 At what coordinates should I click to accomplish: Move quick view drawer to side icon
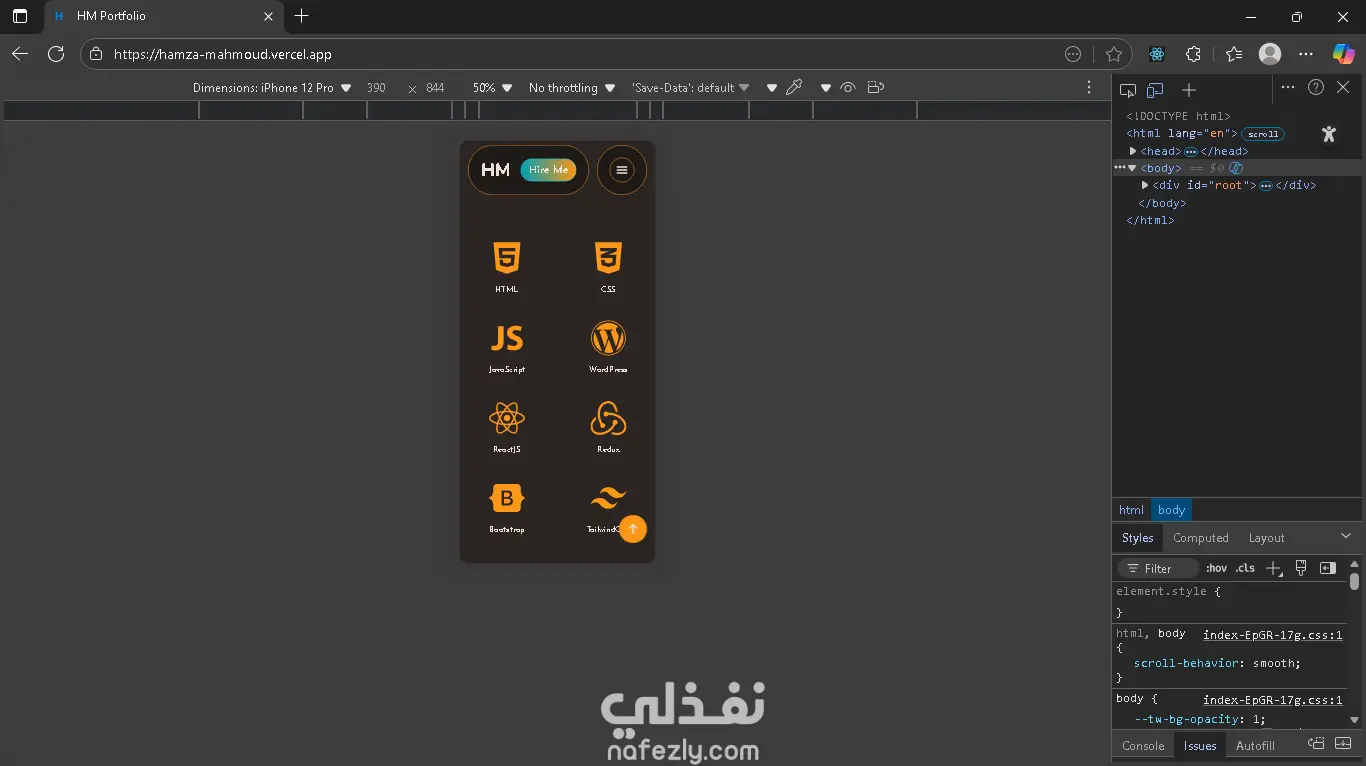1316,744
